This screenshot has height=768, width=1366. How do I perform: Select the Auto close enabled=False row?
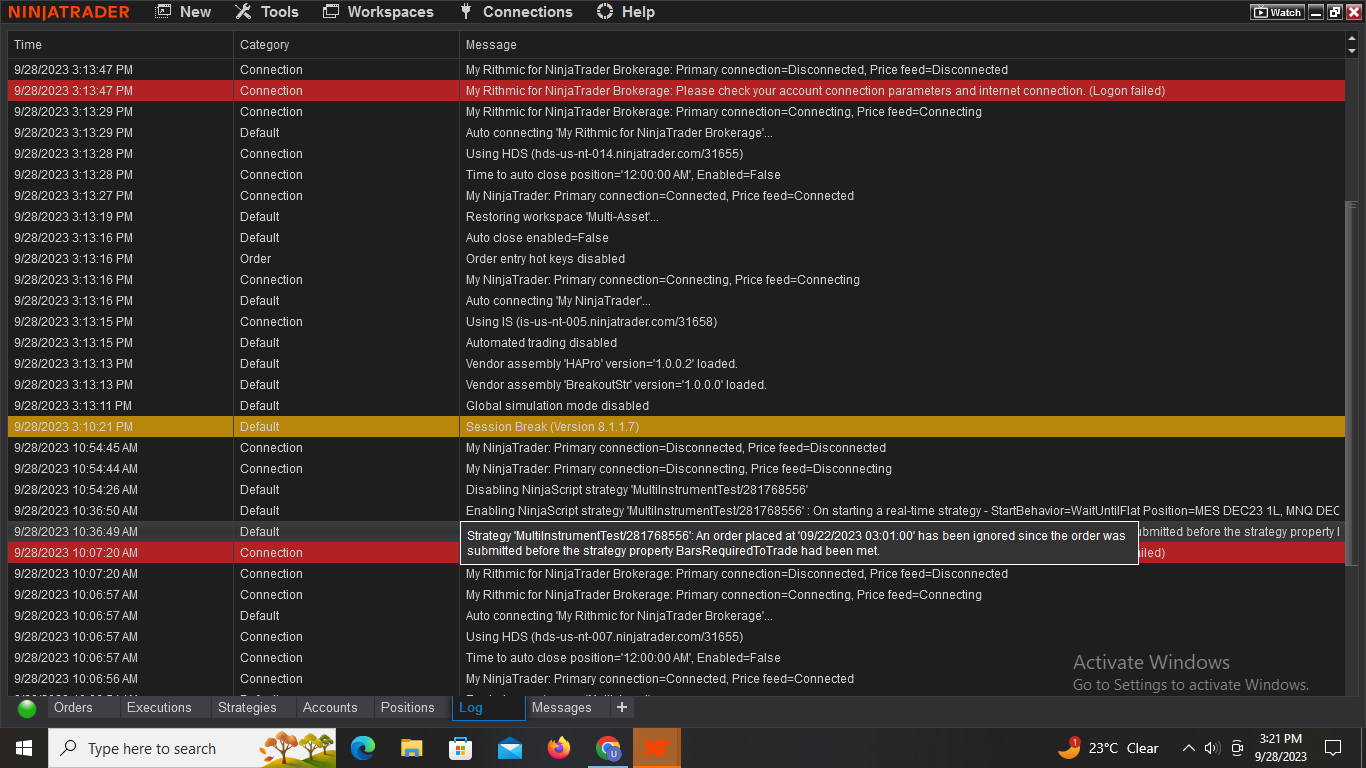click(676, 238)
